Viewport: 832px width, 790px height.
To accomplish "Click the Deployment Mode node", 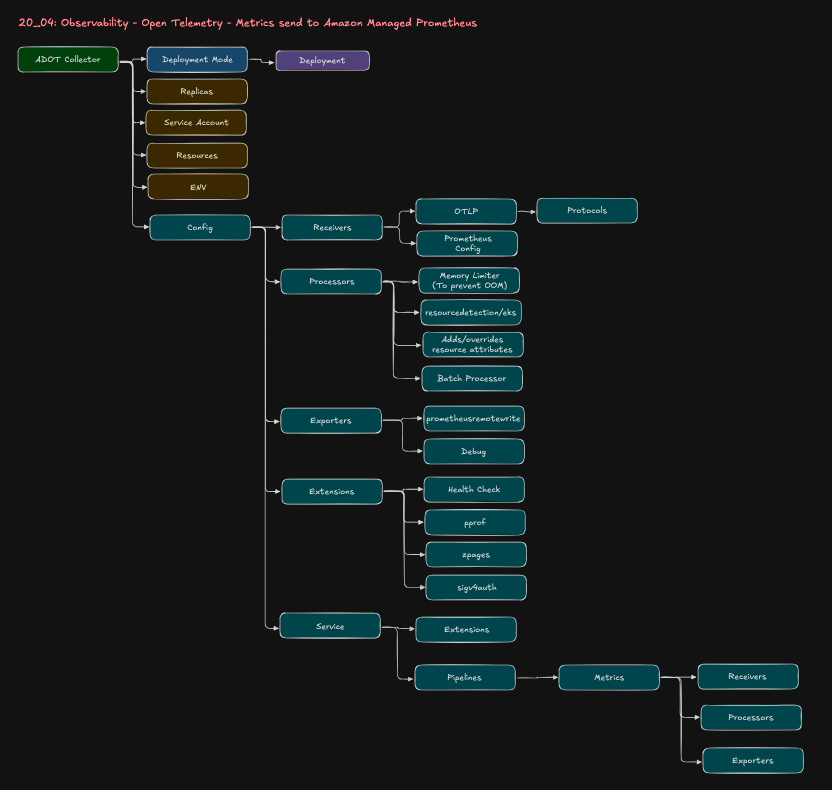I will pyautogui.click(x=197, y=59).
